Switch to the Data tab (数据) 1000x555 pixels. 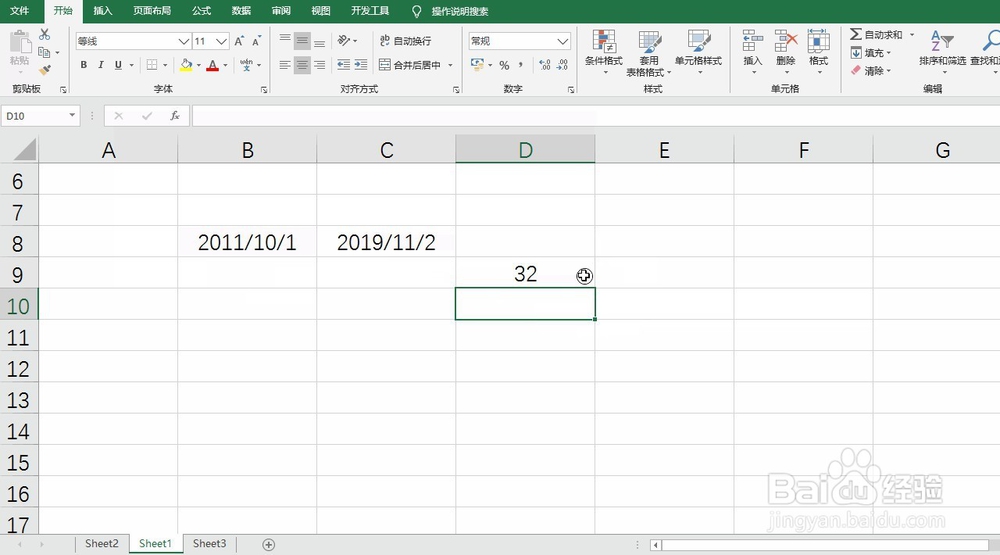click(241, 11)
